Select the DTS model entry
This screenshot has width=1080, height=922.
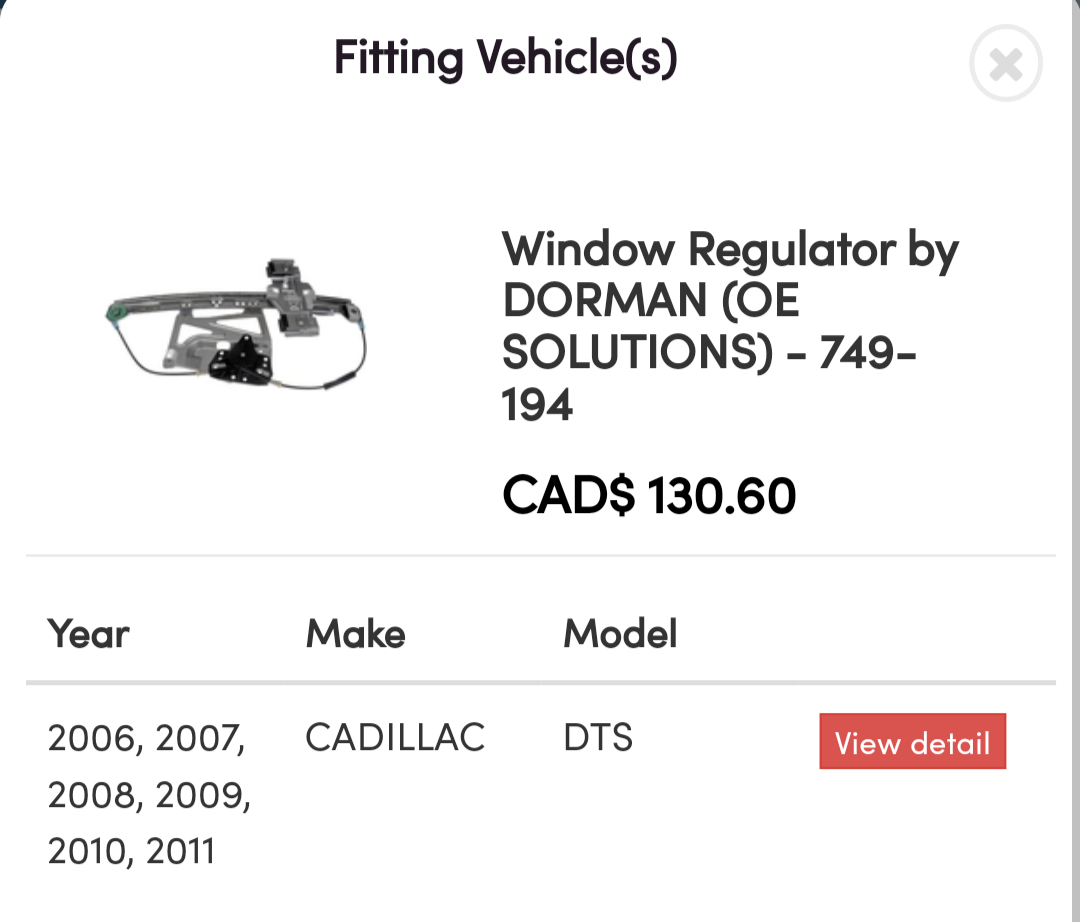(597, 738)
